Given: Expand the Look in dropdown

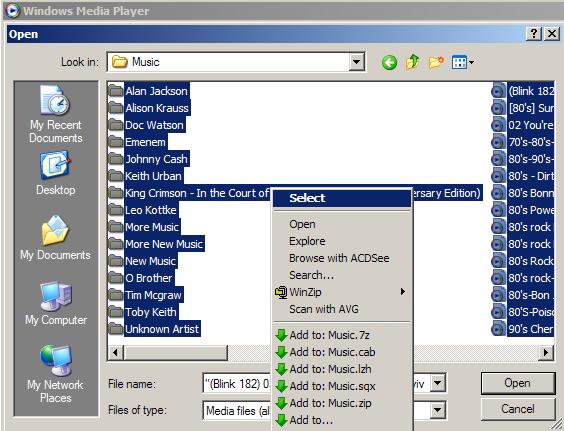Looking at the screenshot, I should coord(356,62).
